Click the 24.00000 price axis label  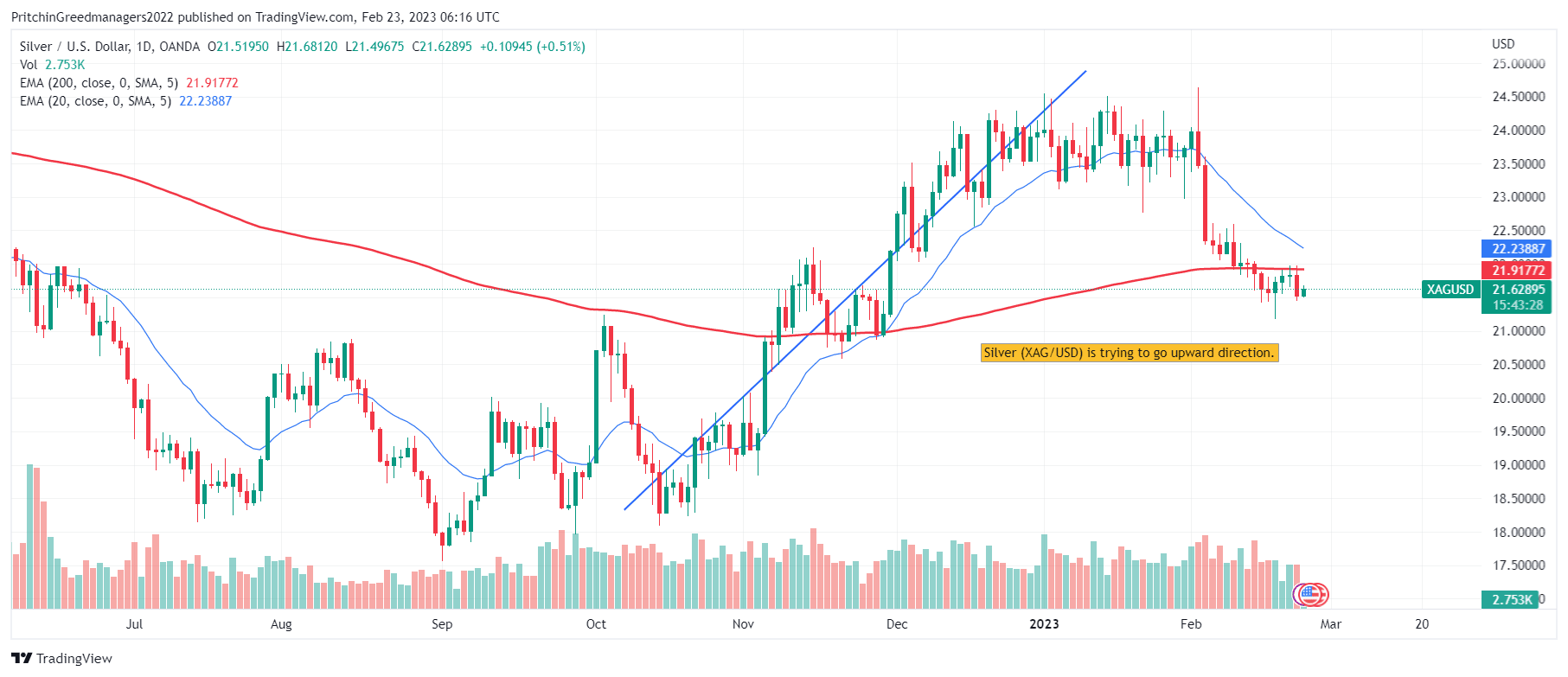click(x=1519, y=131)
